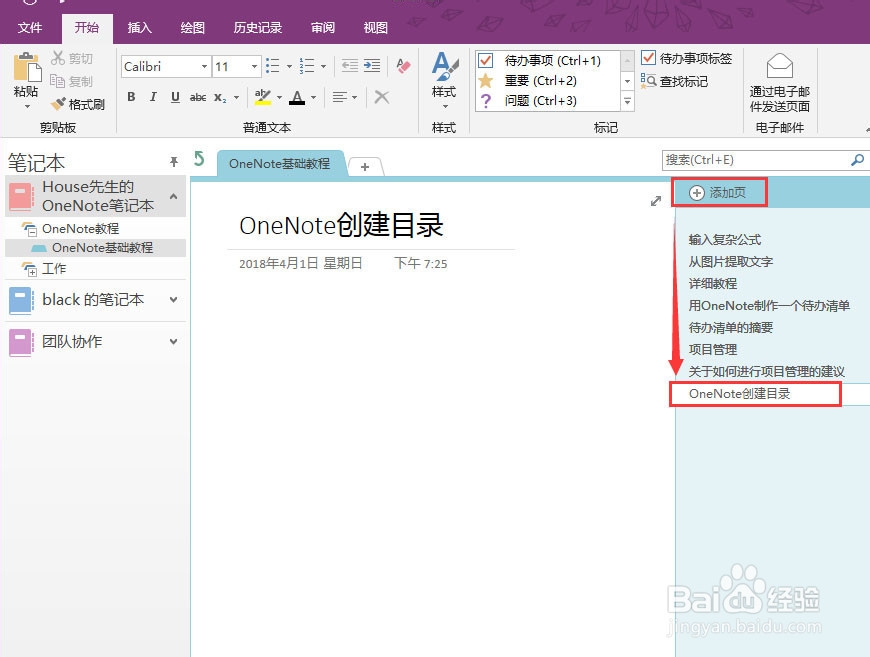Collapse the House先生的 OneNote笔记本 notebook
This screenshot has height=657, width=870.
pyautogui.click(x=174, y=196)
